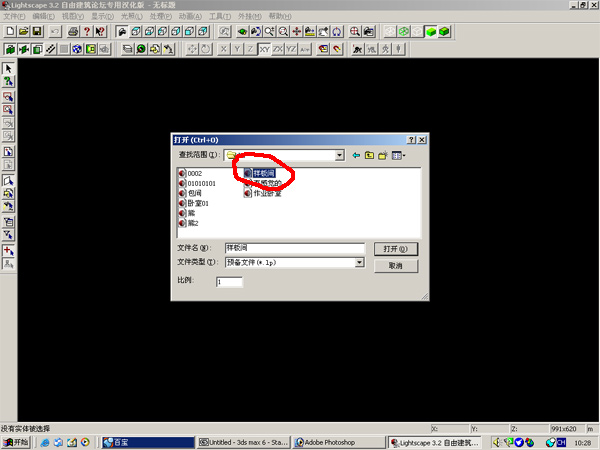Toggle the XY plane constraint button
600x450 pixels.
264,49
